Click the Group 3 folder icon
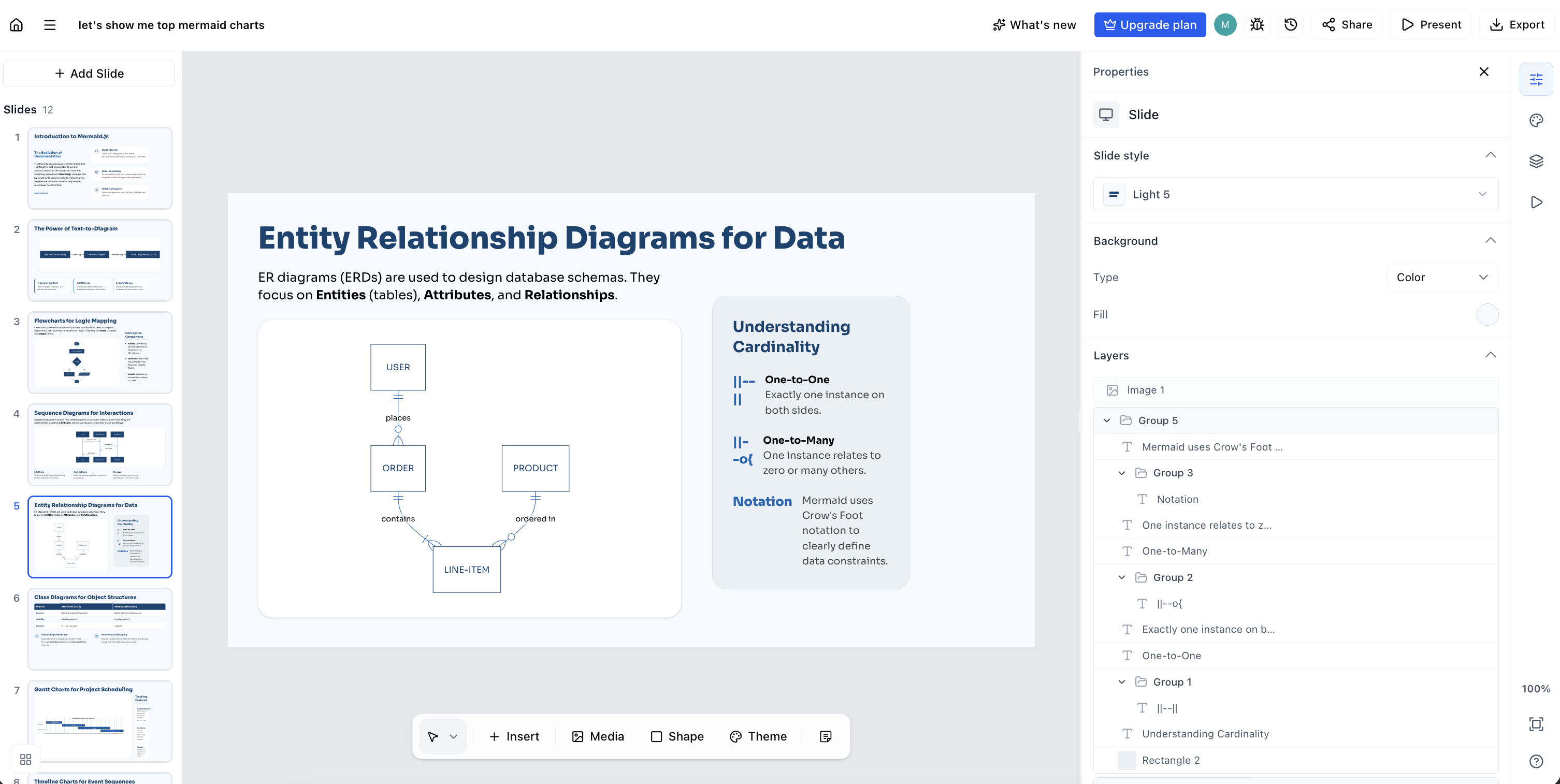Image resolution: width=1560 pixels, height=784 pixels. (x=1141, y=473)
